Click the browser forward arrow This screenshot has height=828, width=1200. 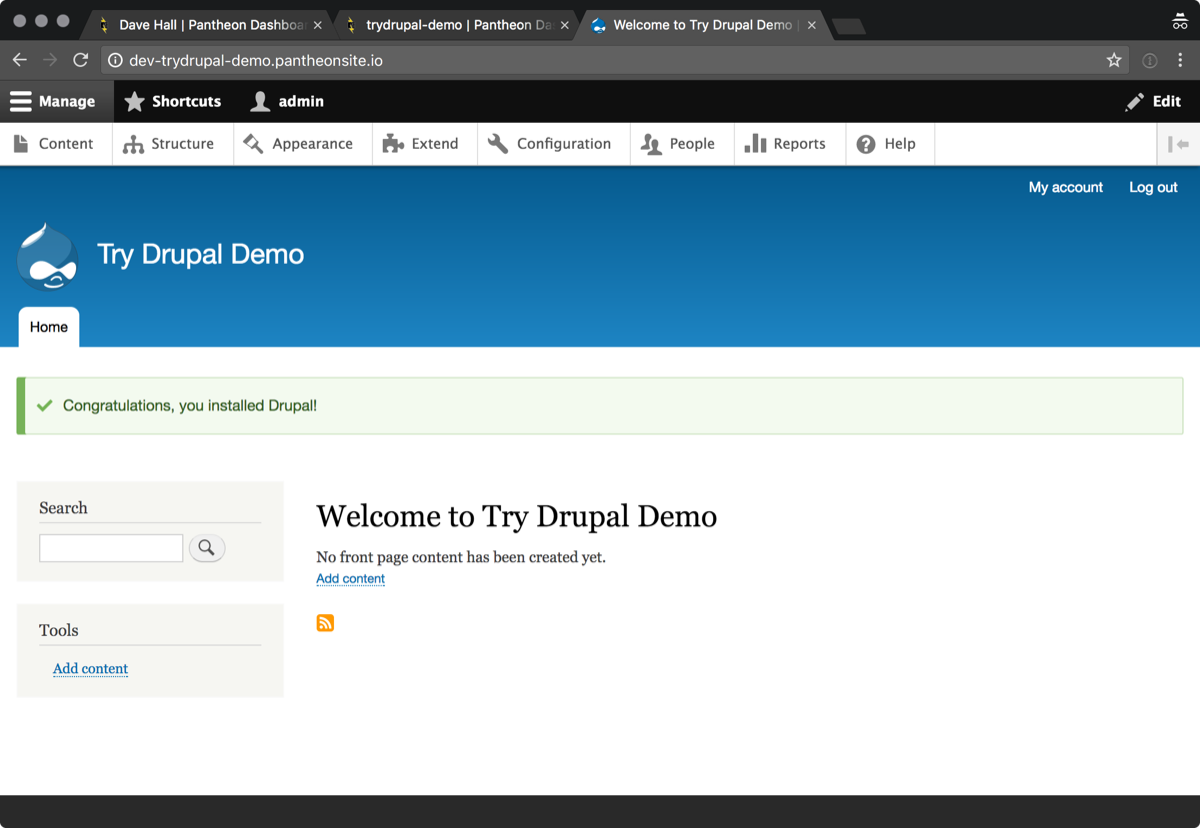pyautogui.click(x=50, y=60)
